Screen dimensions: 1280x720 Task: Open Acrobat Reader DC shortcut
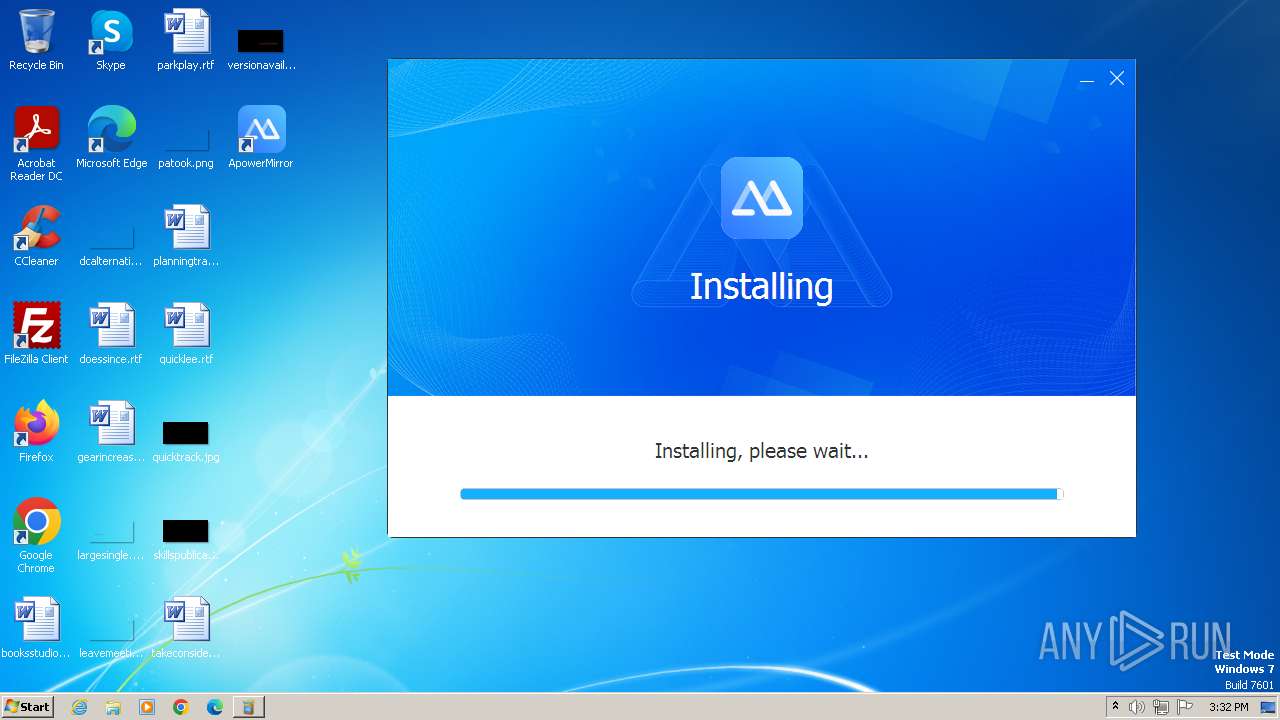click(36, 144)
